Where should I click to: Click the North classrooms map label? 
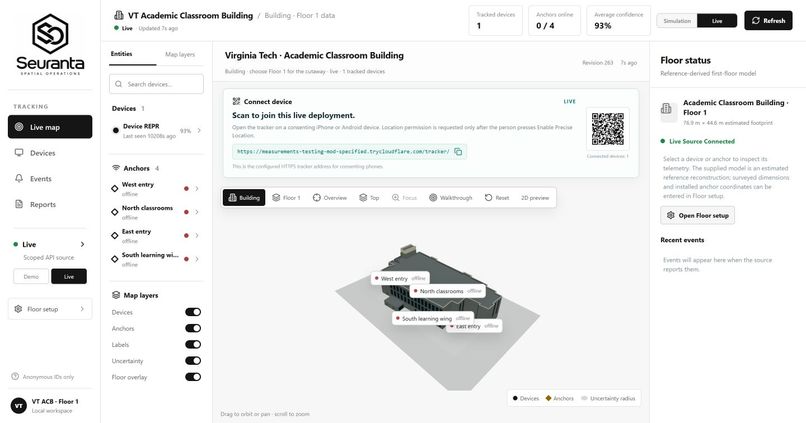click(x=448, y=291)
